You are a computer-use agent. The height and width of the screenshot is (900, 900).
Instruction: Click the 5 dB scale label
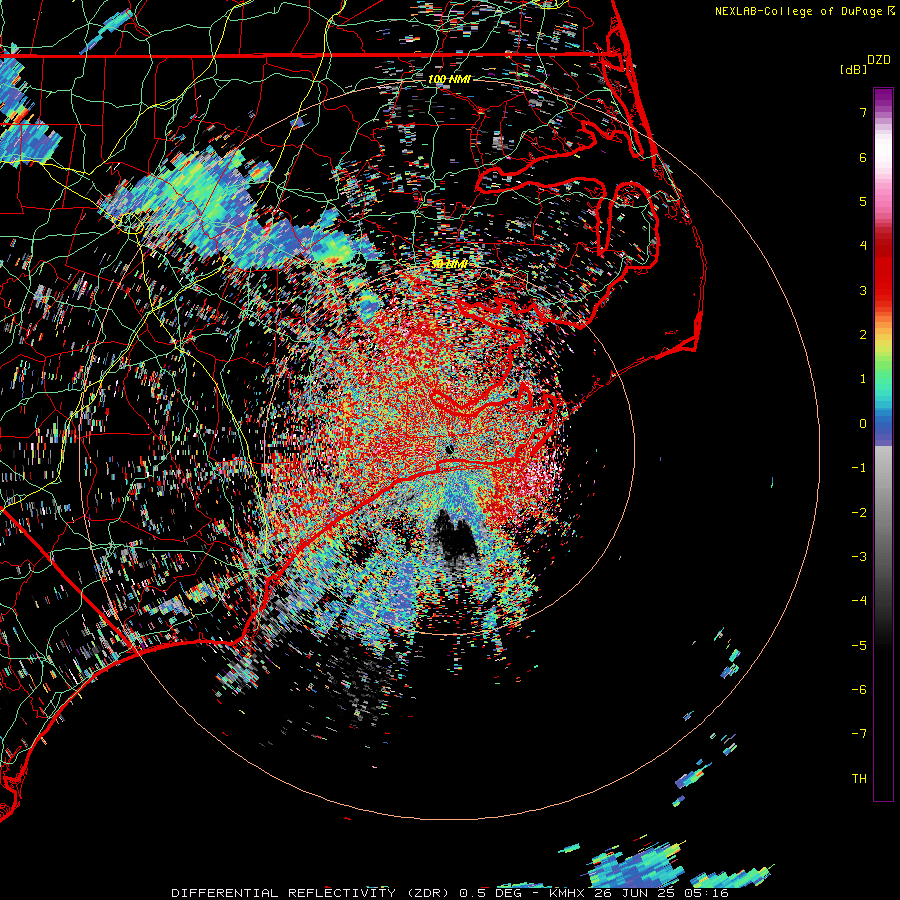tap(863, 201)
